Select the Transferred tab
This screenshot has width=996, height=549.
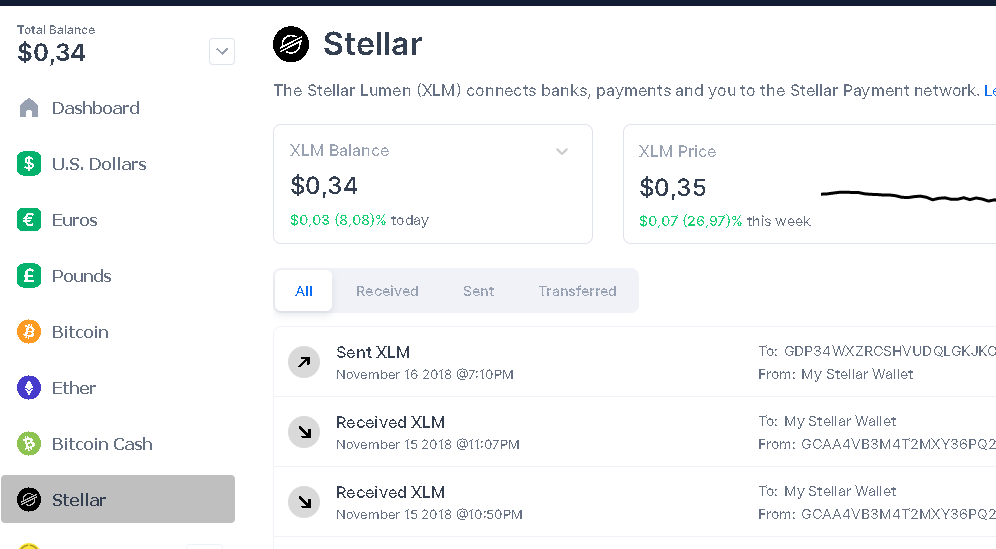[577, 291]
